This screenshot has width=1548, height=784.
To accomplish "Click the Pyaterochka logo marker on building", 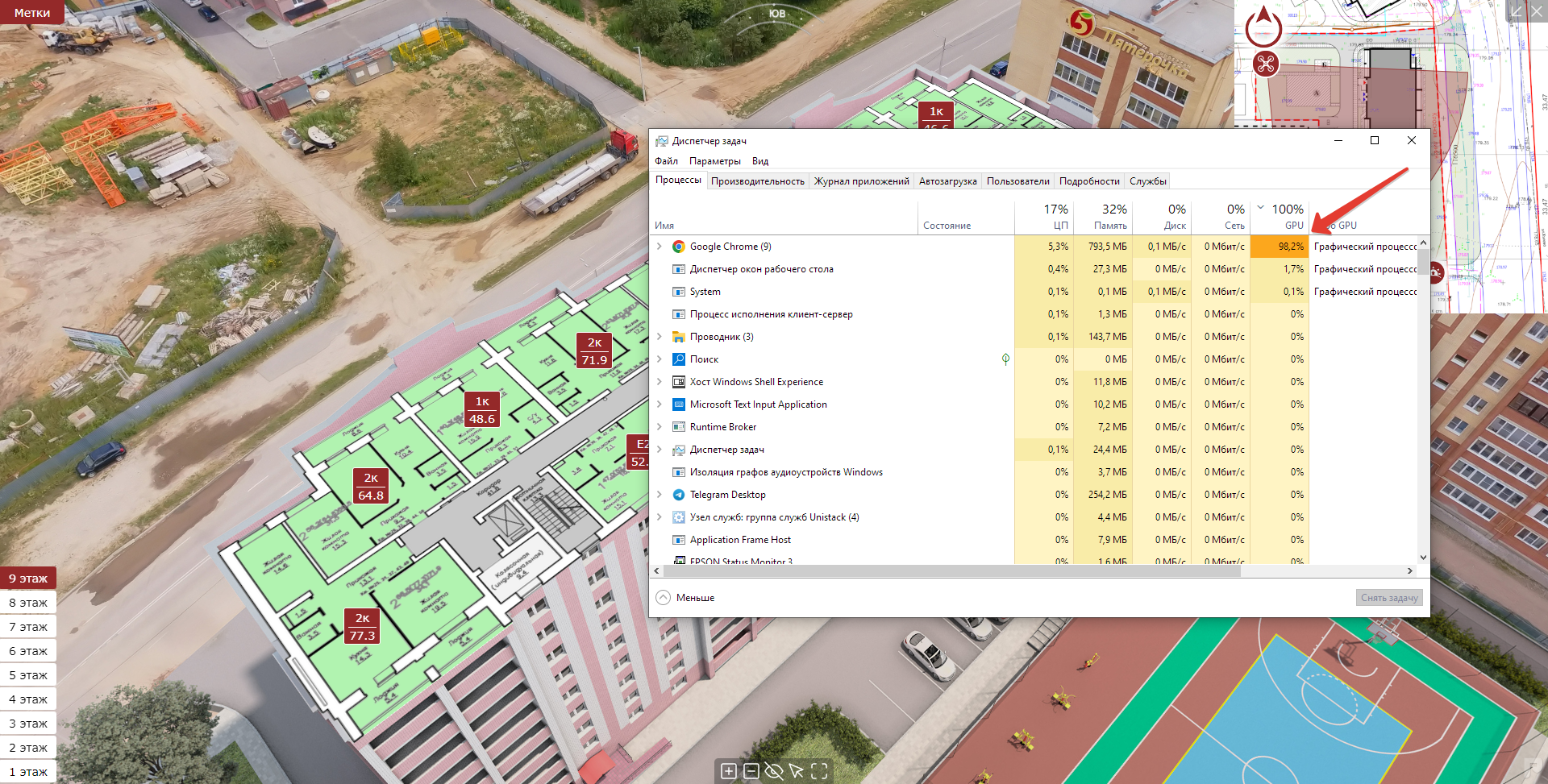I will pyautogui.click(x=1082, y=23).
